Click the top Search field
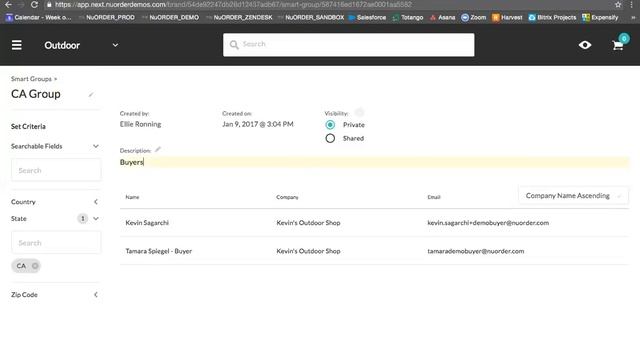Viewport: 640px width, 360px height. [349, 44]
